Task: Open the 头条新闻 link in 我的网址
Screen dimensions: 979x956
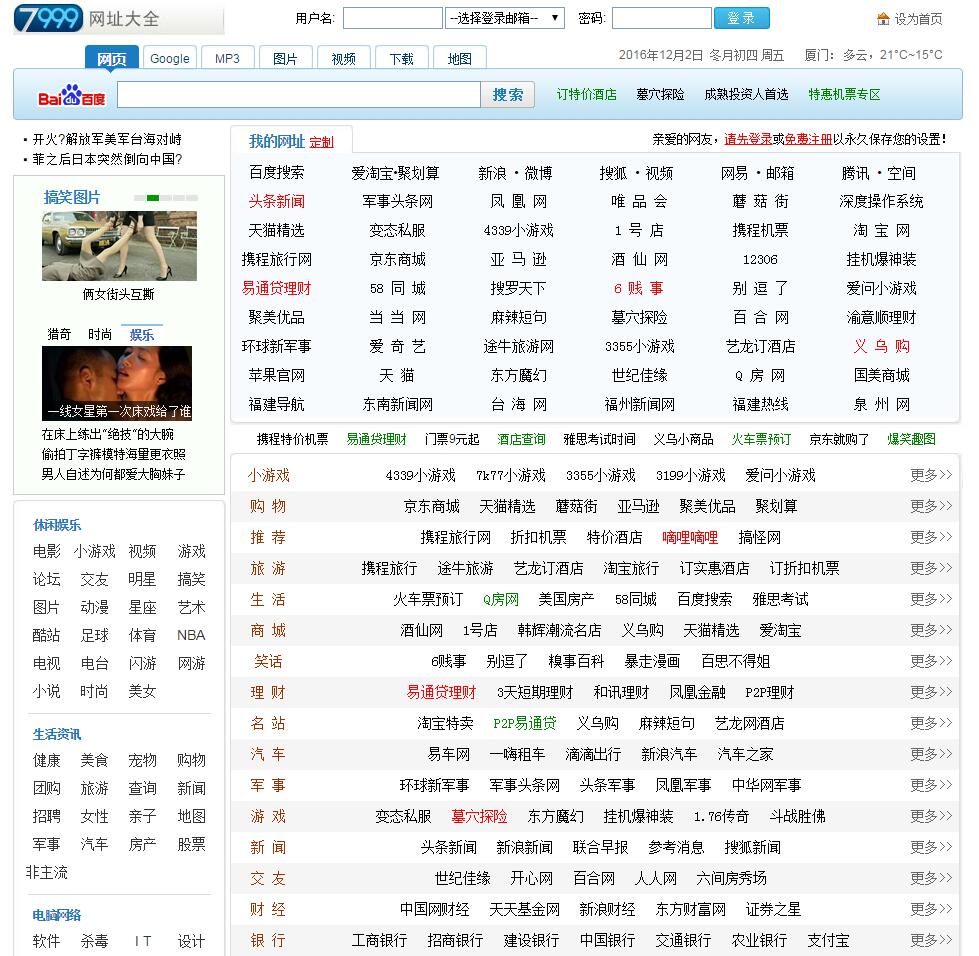Action: [277, 202]
